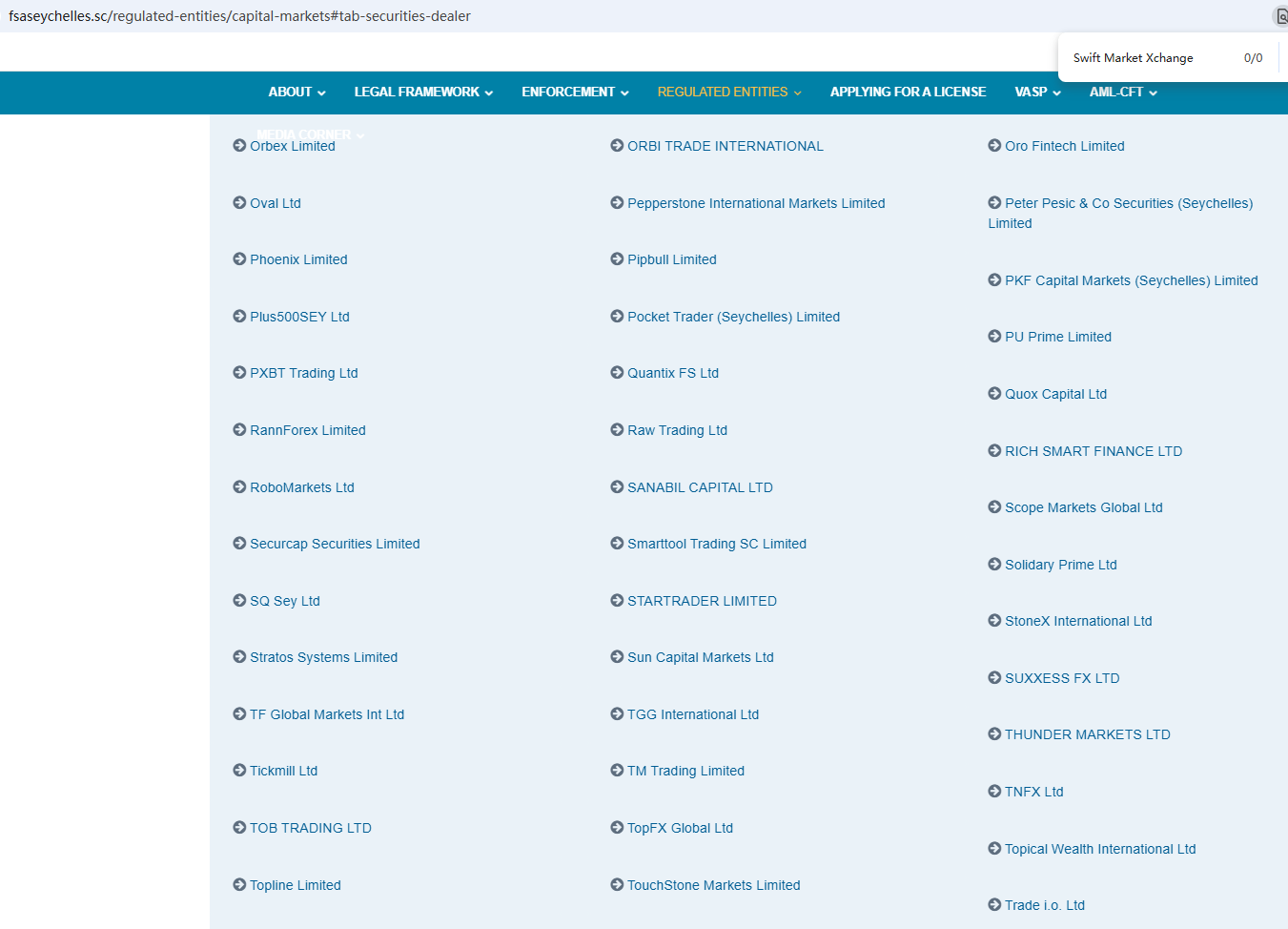Go to APPLYING FOR A LICENSE page

click(908, 93)
